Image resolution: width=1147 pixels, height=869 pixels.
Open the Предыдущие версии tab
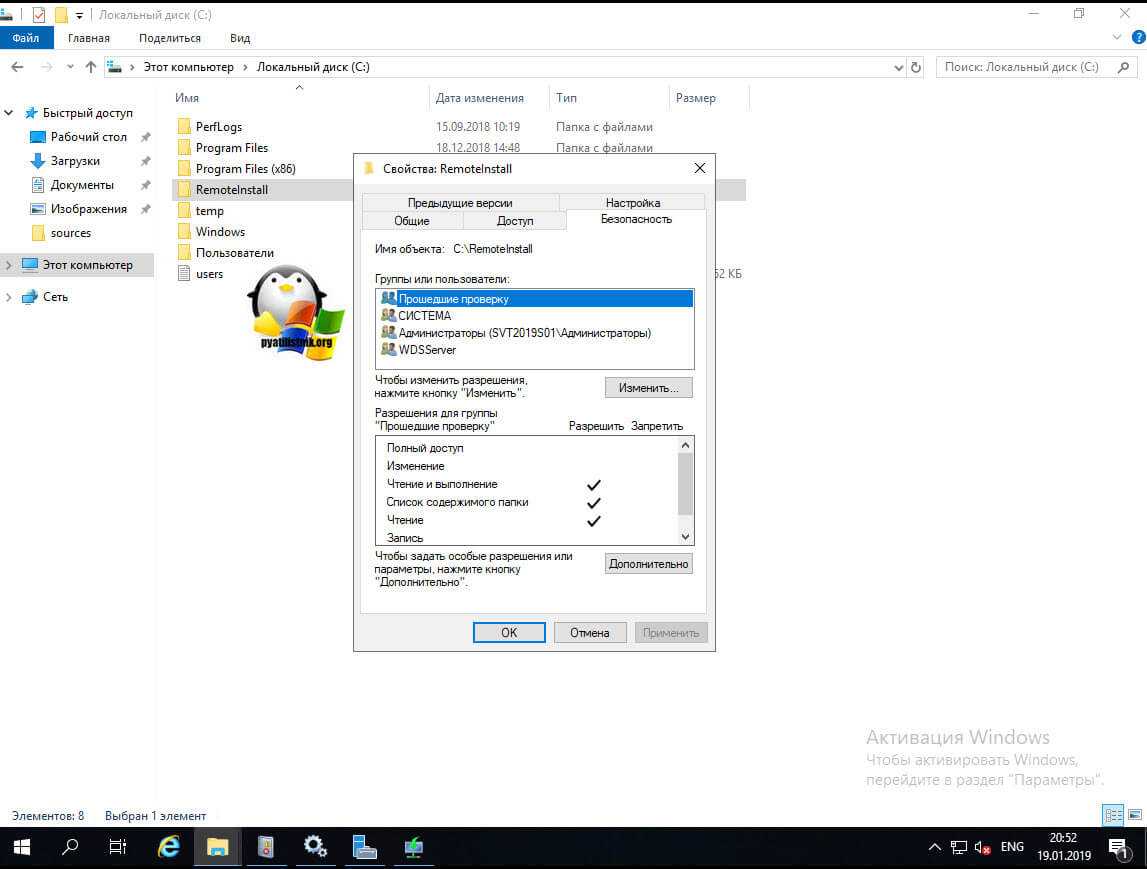460,203
